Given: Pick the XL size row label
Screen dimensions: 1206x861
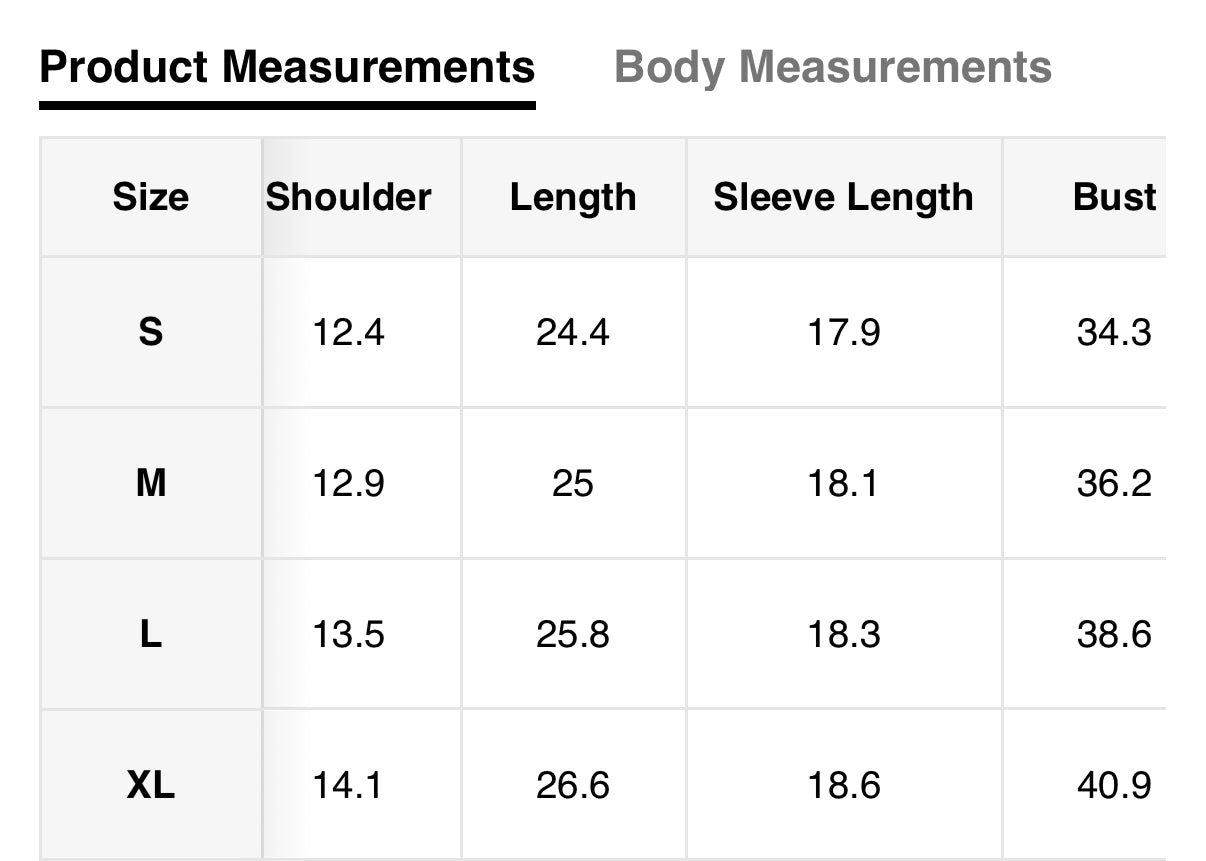Looking at the screenshot, I should pyautogui.click(x=150, y=786).
